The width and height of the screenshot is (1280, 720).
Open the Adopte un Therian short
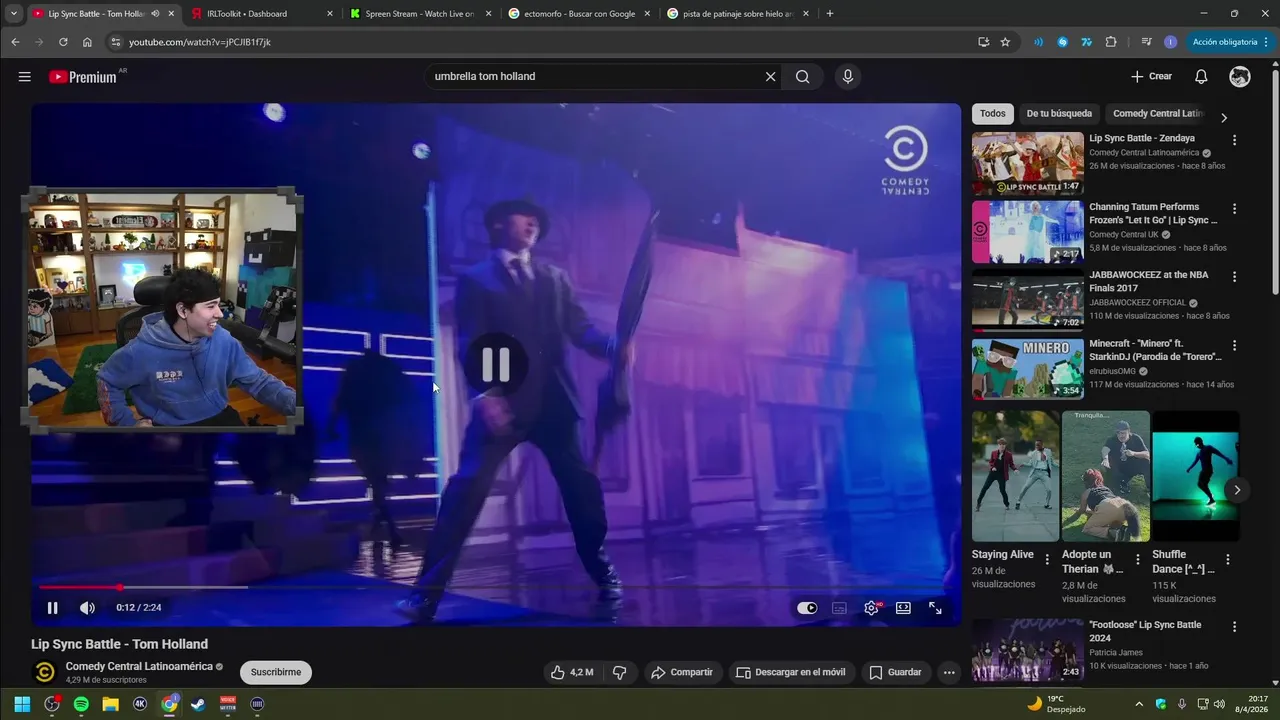click(x=1106, y=476)
